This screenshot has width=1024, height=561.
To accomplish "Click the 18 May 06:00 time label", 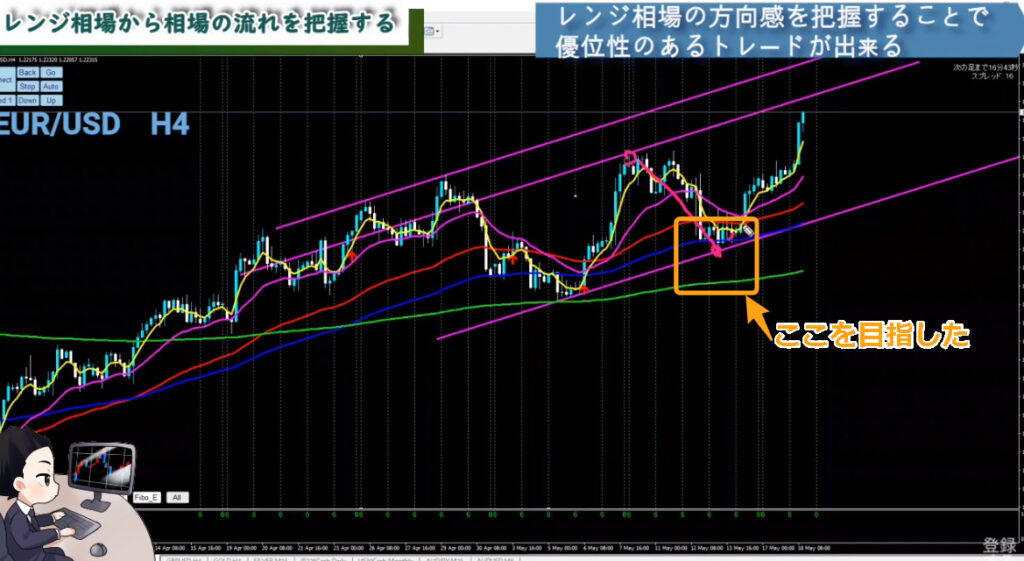I will [816, 548].
